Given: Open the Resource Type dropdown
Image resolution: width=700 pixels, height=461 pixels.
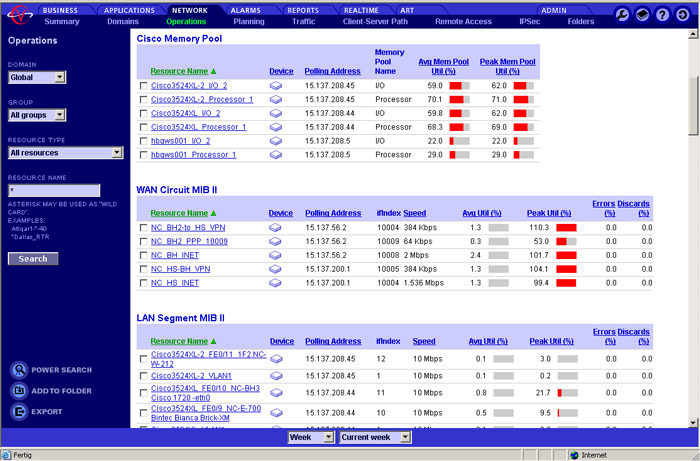Looking at the screenshot, I should coord(65,153).
